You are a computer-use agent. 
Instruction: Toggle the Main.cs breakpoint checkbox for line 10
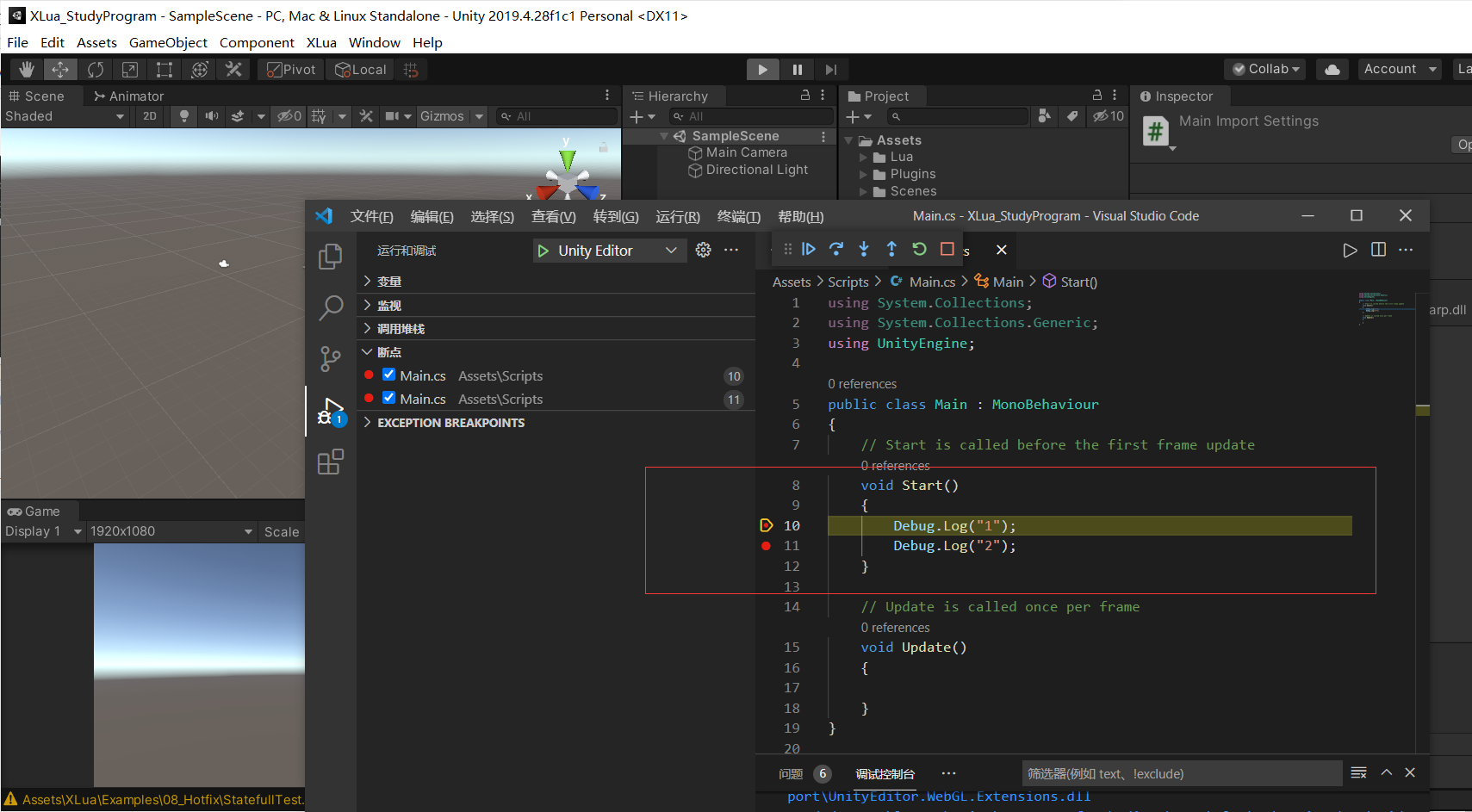389,375
